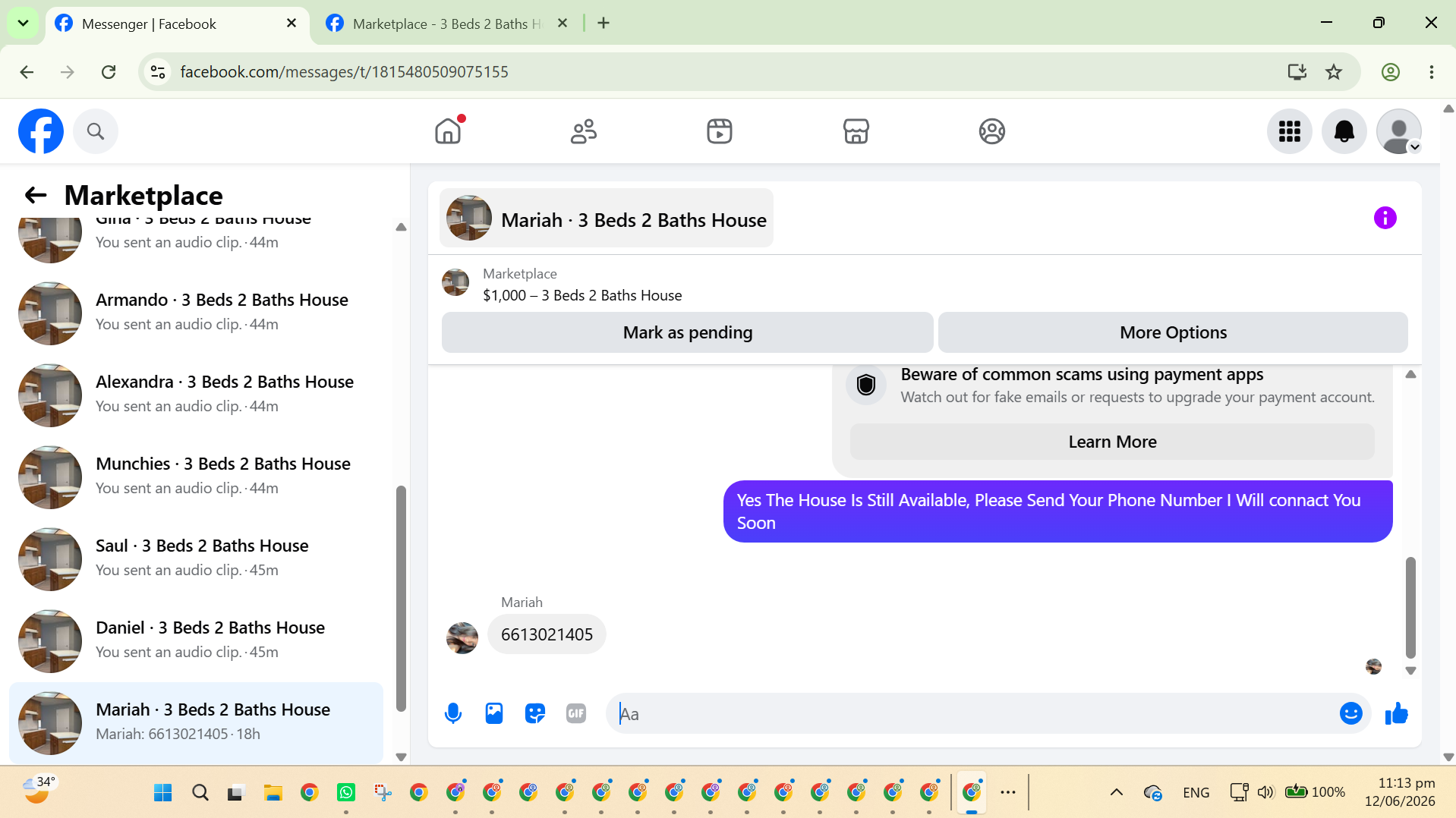The height and width of the screenshot is (818, 1456).
Task: Open Chrome three-dot menu
Action: coord(1432,72)
